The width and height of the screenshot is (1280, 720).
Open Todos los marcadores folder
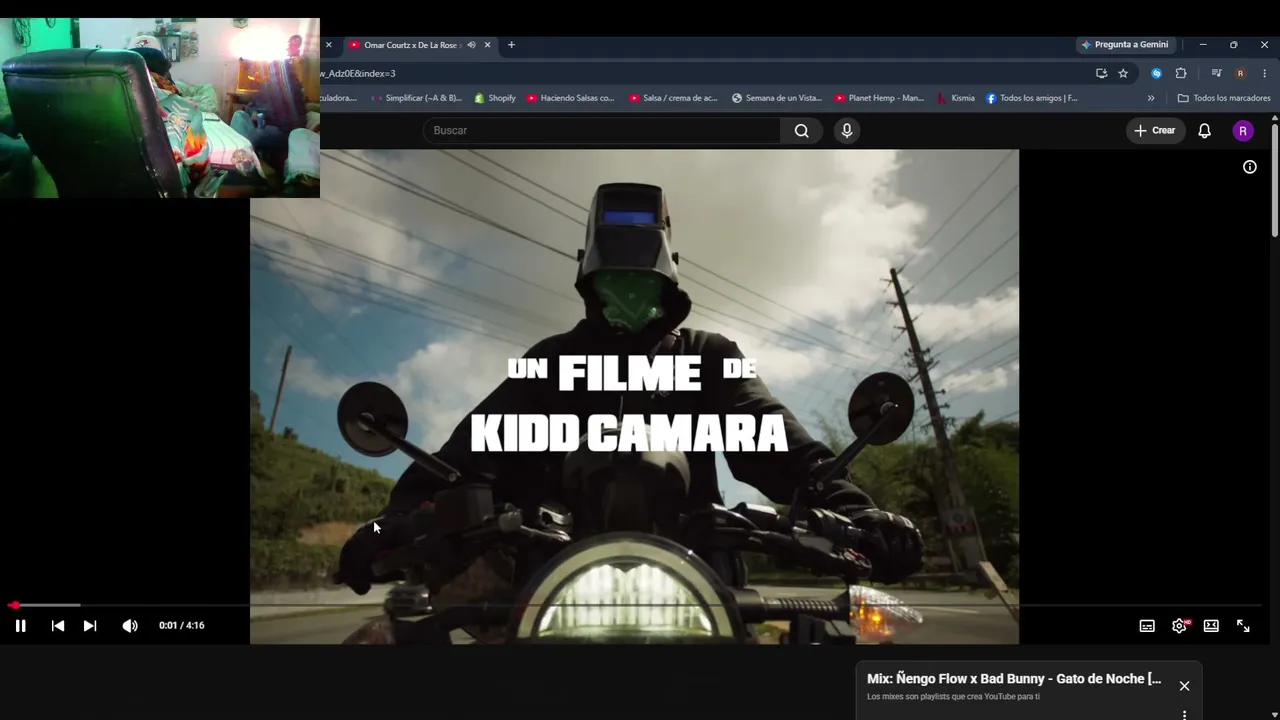click(x=1224, y=98)
